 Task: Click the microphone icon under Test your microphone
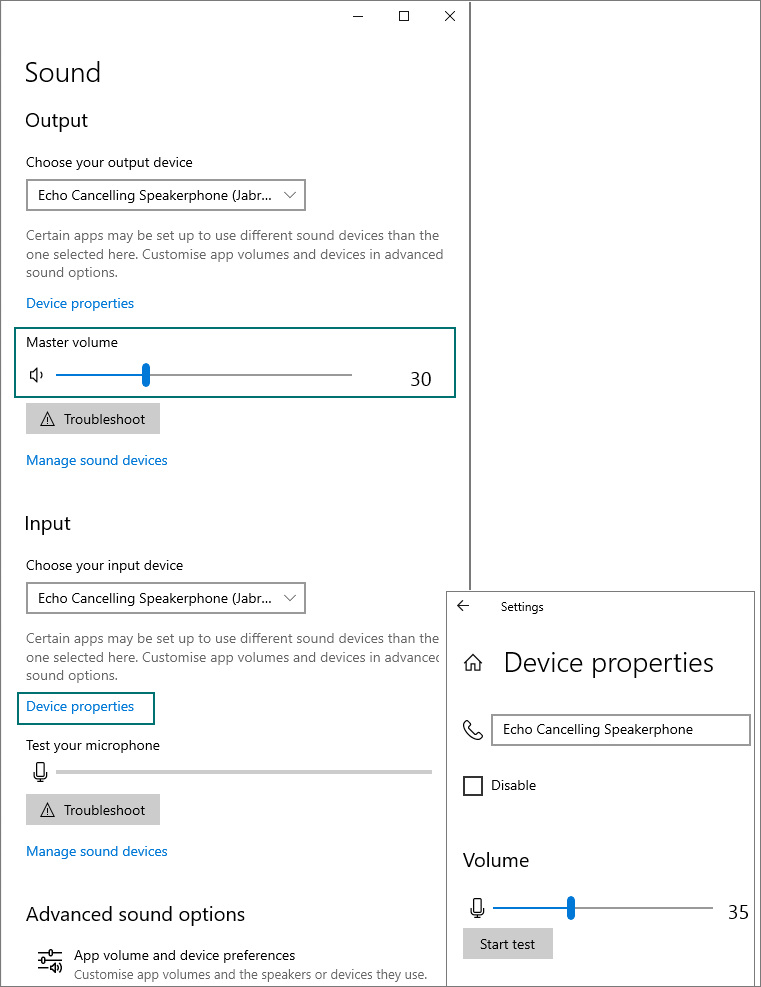click(x=40, y=772)
